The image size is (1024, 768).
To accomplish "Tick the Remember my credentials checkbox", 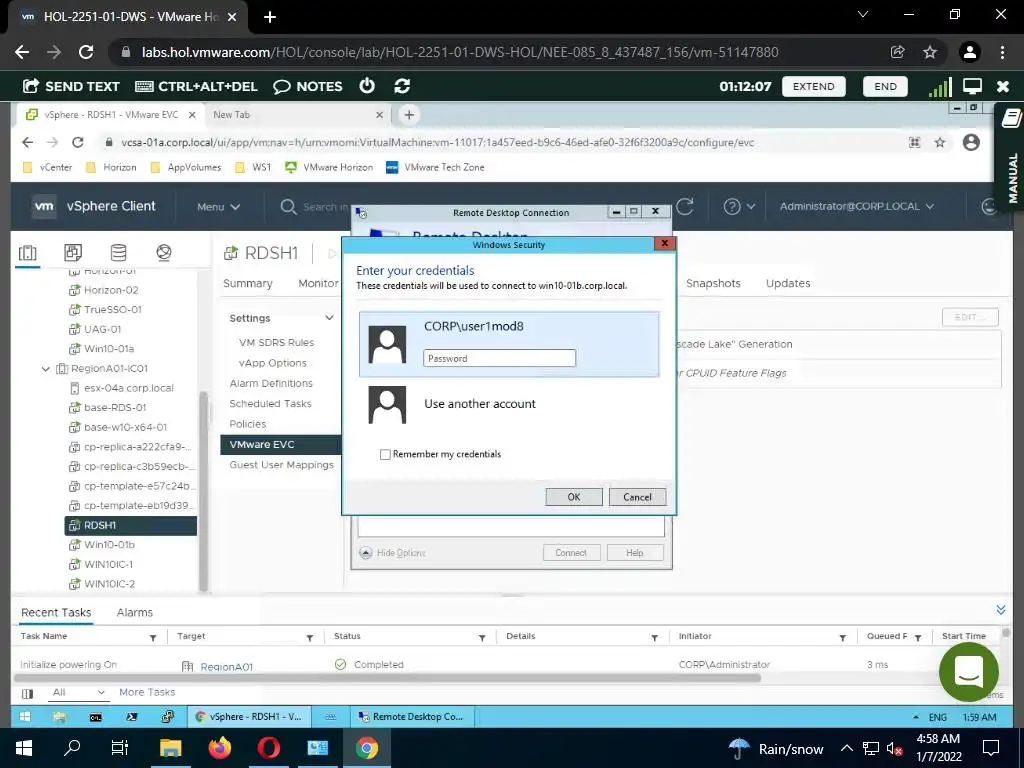I will pyautogui.click(x=385, y=455).
